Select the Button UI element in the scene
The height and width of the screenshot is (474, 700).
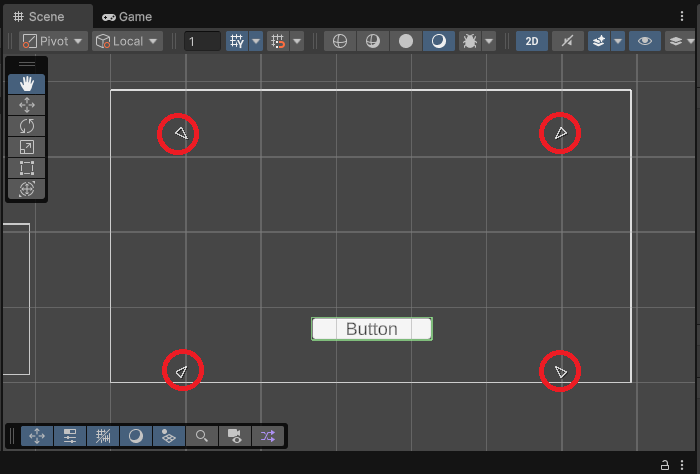tap(372, 329)
